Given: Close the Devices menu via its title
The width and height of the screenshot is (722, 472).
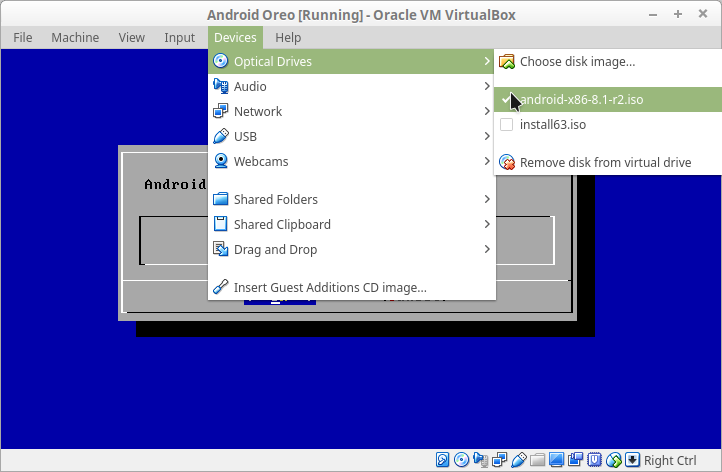Looking at the screenshot, I should pos(235,37).
